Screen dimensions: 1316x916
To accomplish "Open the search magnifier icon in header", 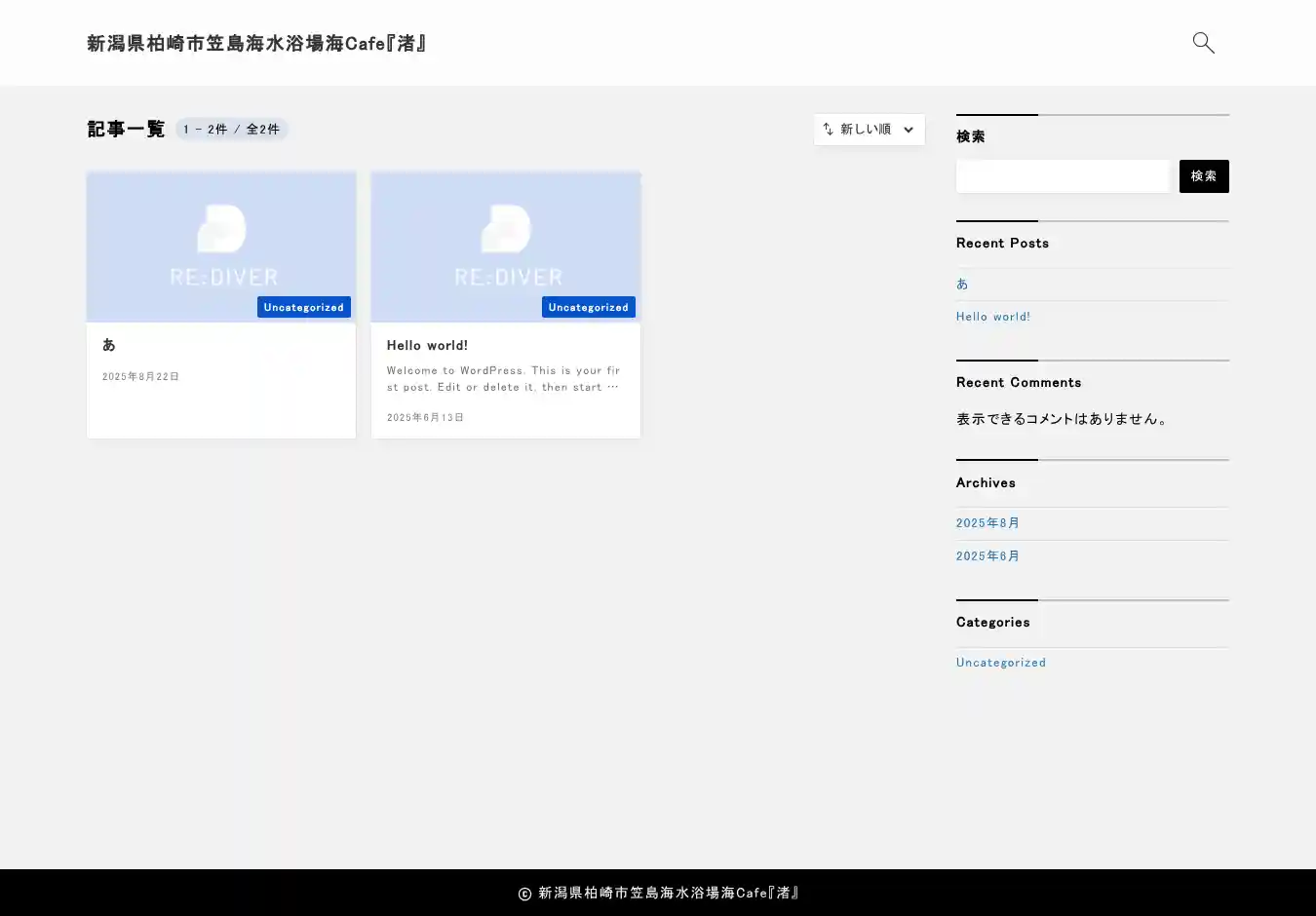I will pyautogui.click(x=1203, y=43).
